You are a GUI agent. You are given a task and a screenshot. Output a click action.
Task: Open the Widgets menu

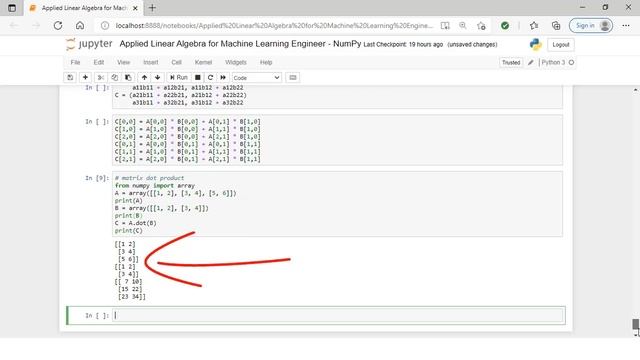(236, 62)
